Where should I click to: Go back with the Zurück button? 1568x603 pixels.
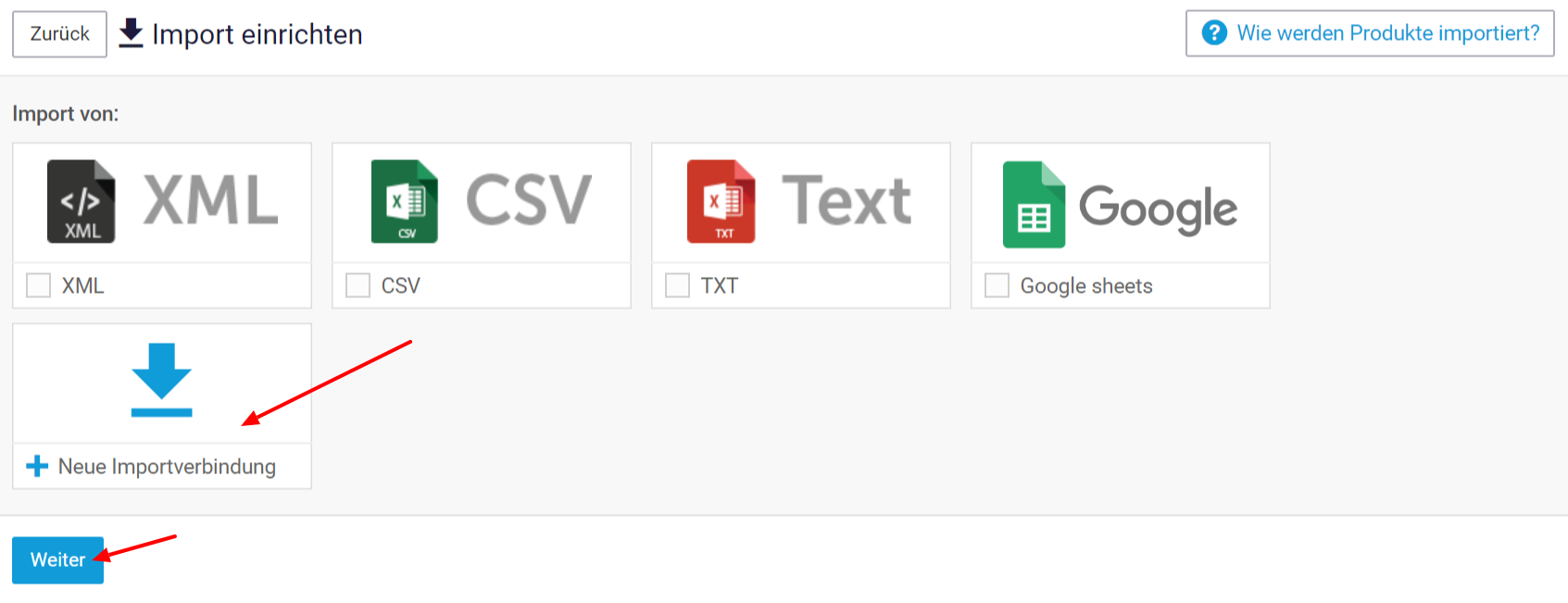coord(59,34)
